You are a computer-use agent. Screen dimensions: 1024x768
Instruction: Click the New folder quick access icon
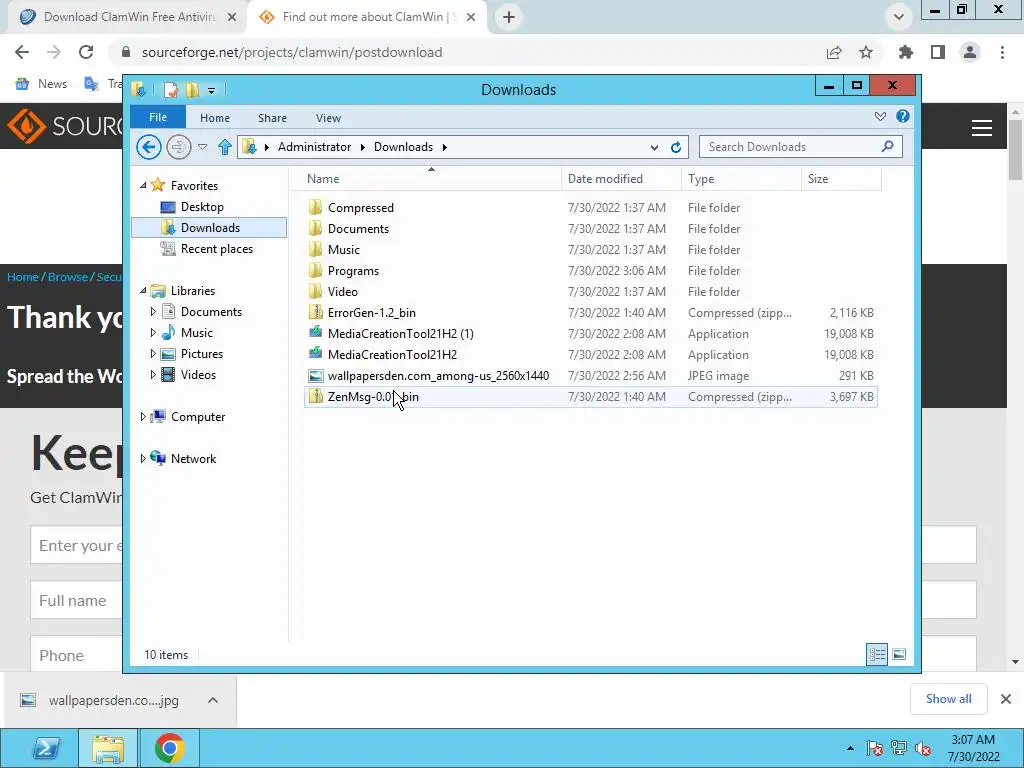click(192, 89)
